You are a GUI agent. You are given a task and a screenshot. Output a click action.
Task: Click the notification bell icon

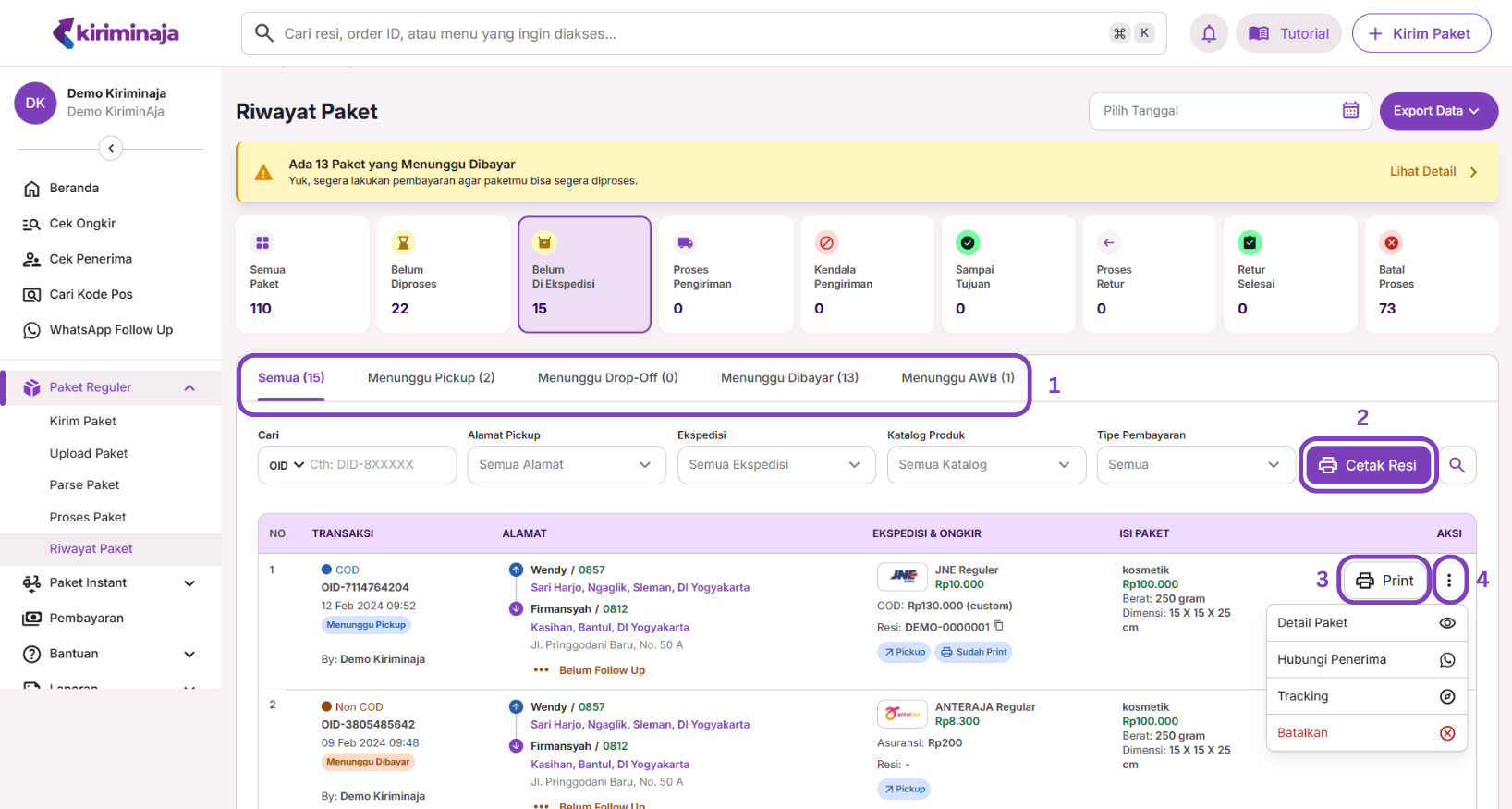[1208, 34]
